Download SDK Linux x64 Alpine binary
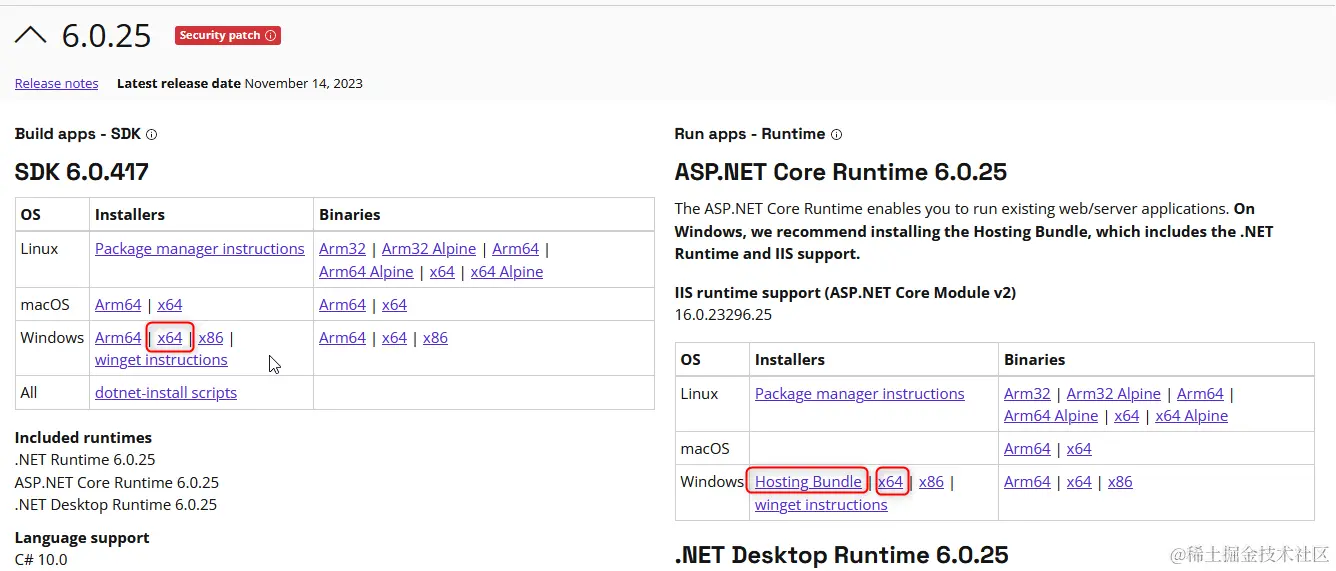 click(x=507, y=272)
